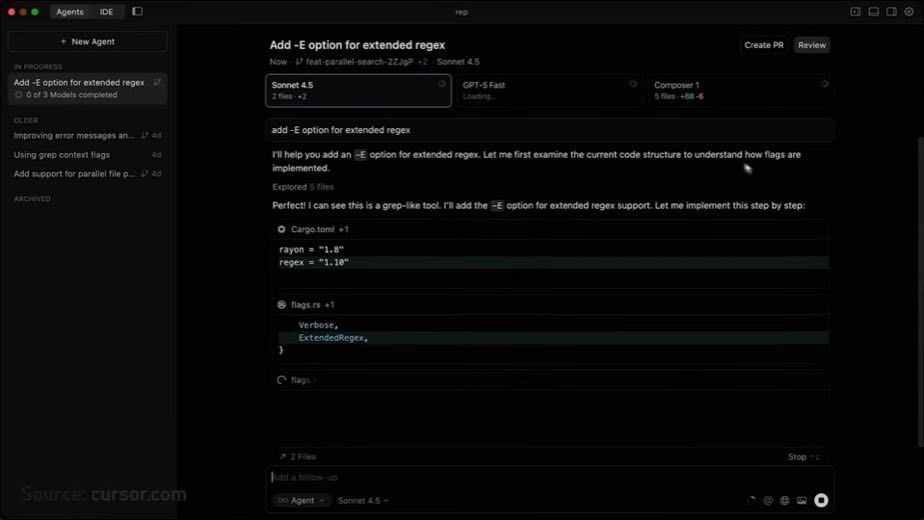Collapse the flags.rs diff block header
924x520 pixels.
point(550,305)
